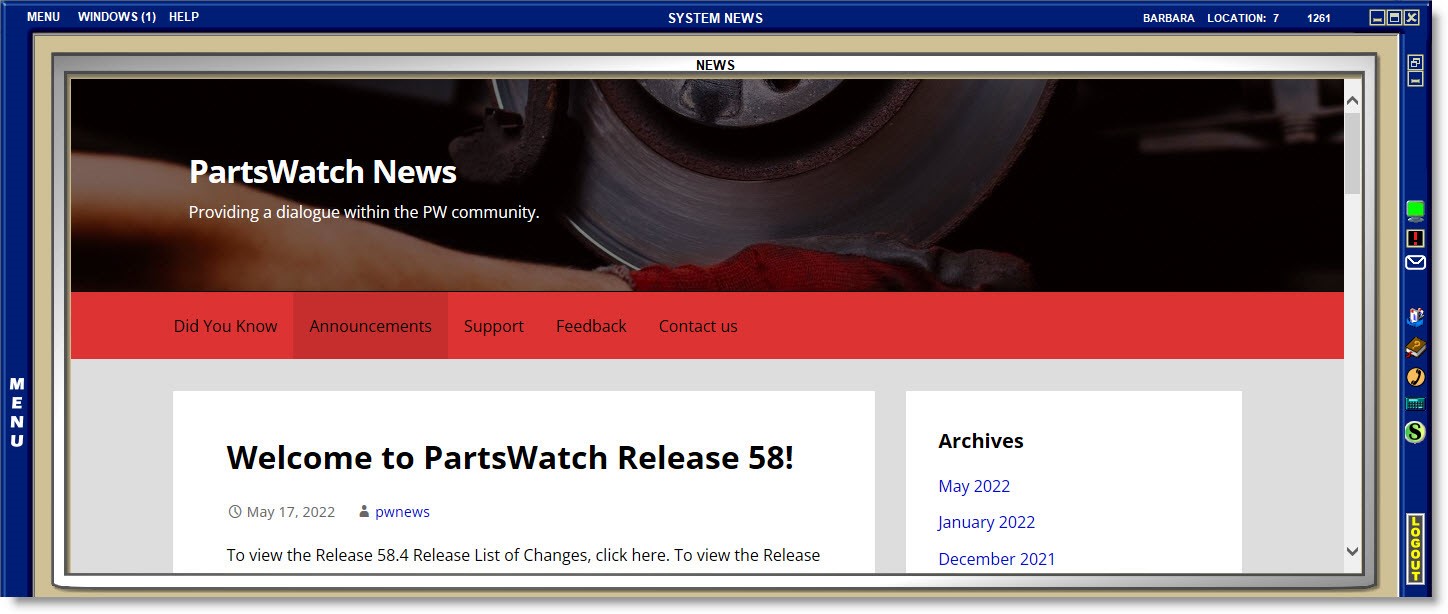
Task: Click the restore inner window icon
Action: point(1415,62)
